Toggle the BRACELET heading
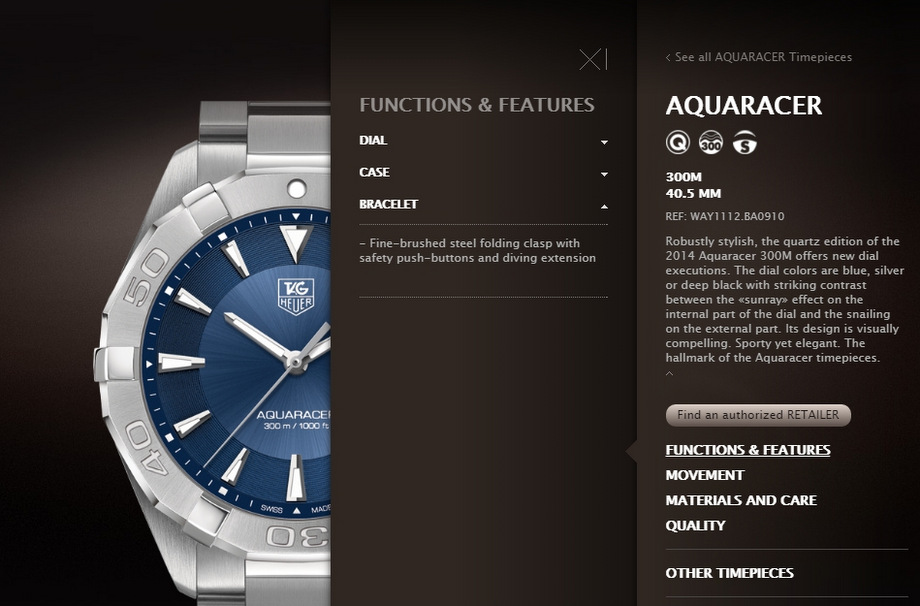 388,204
